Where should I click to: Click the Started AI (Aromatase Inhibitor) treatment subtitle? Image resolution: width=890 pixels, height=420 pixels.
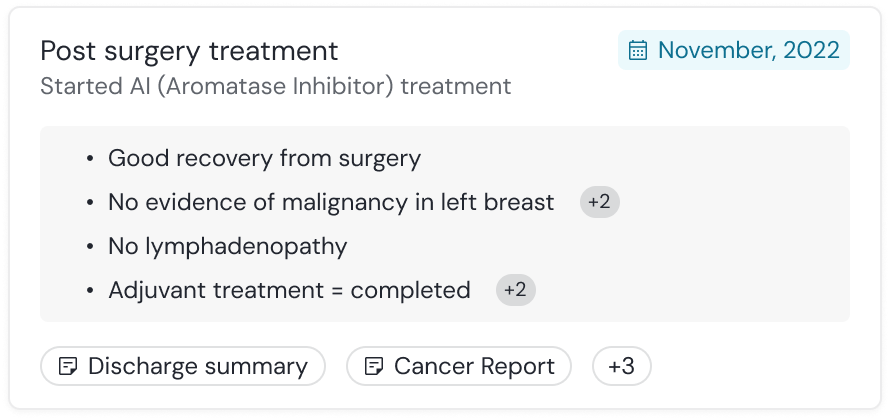pyautogui.click(x=276, y=86)
